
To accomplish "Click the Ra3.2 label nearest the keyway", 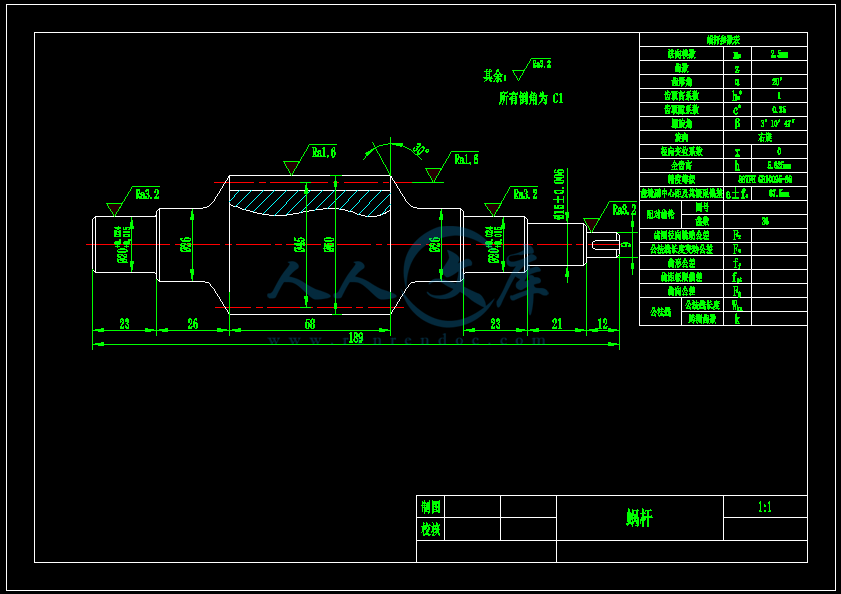I will tap(624, 209).
